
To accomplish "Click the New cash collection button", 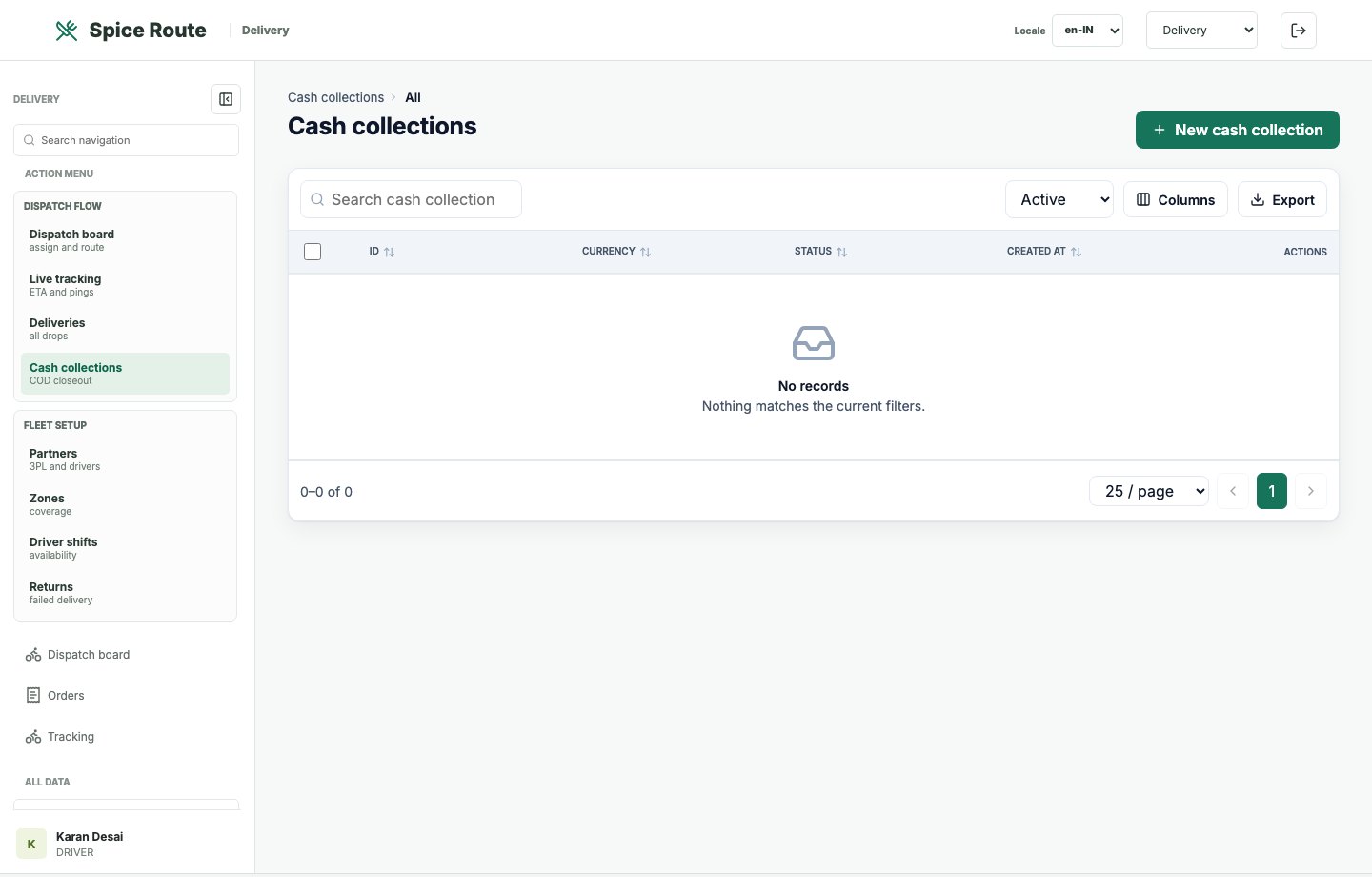I will tap(1237, 130).
